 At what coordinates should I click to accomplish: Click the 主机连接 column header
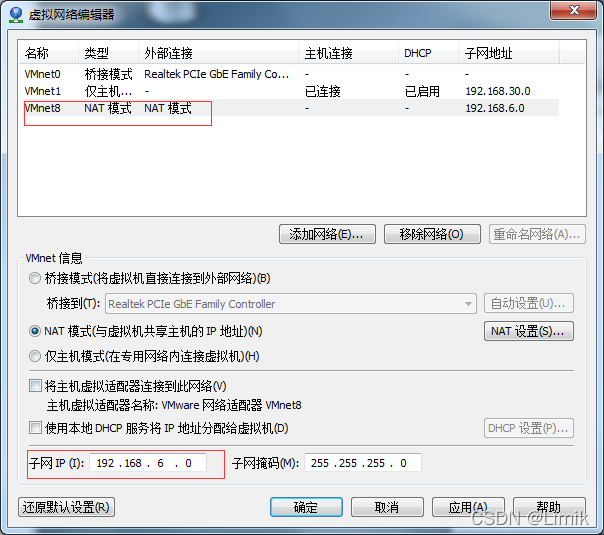point(348,53)
